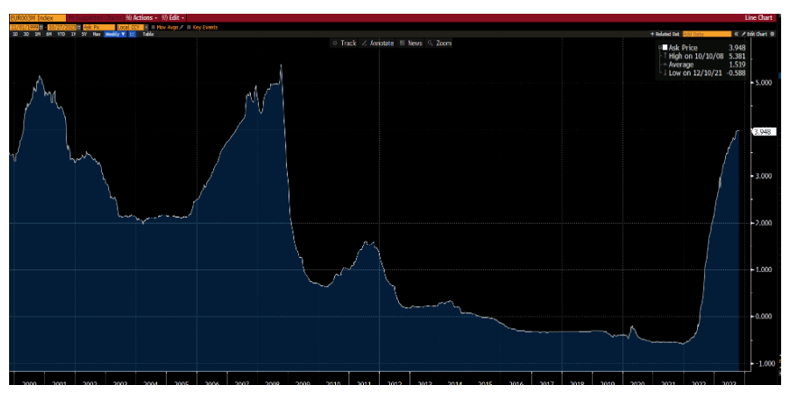Open the News overlay icon

tap(402, 43)
